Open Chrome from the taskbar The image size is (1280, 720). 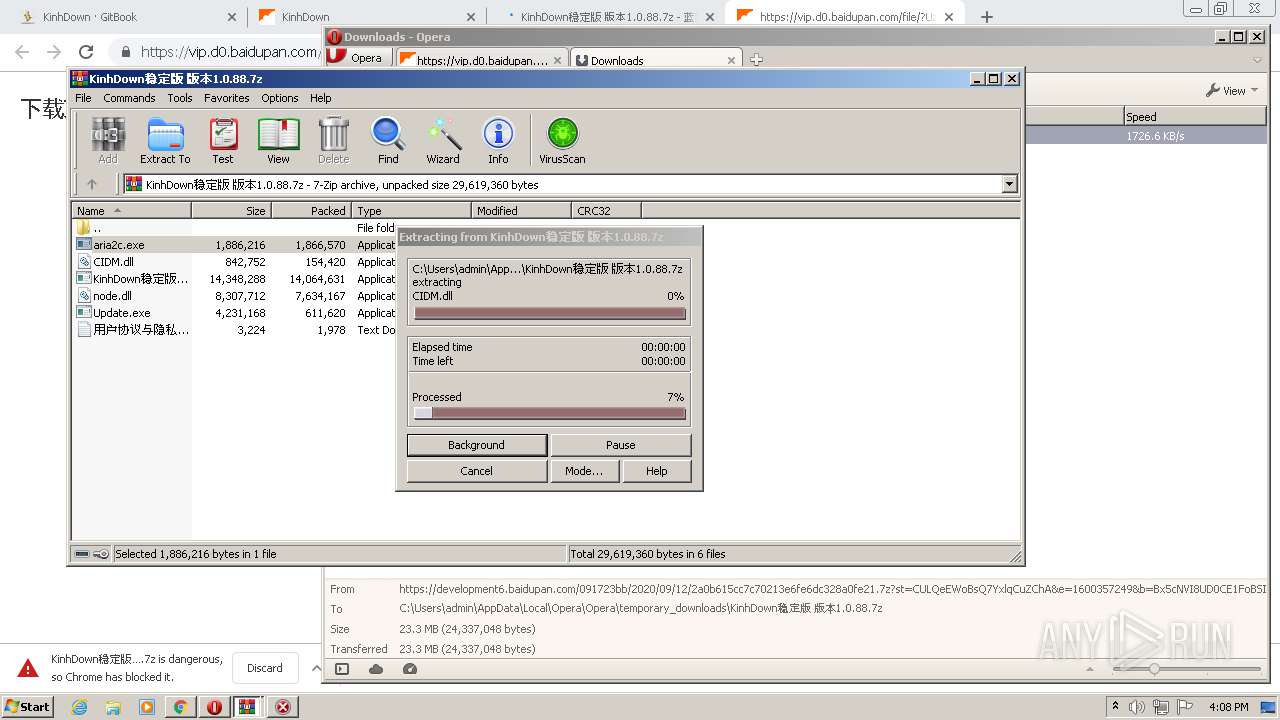click(x=180, y=707)
